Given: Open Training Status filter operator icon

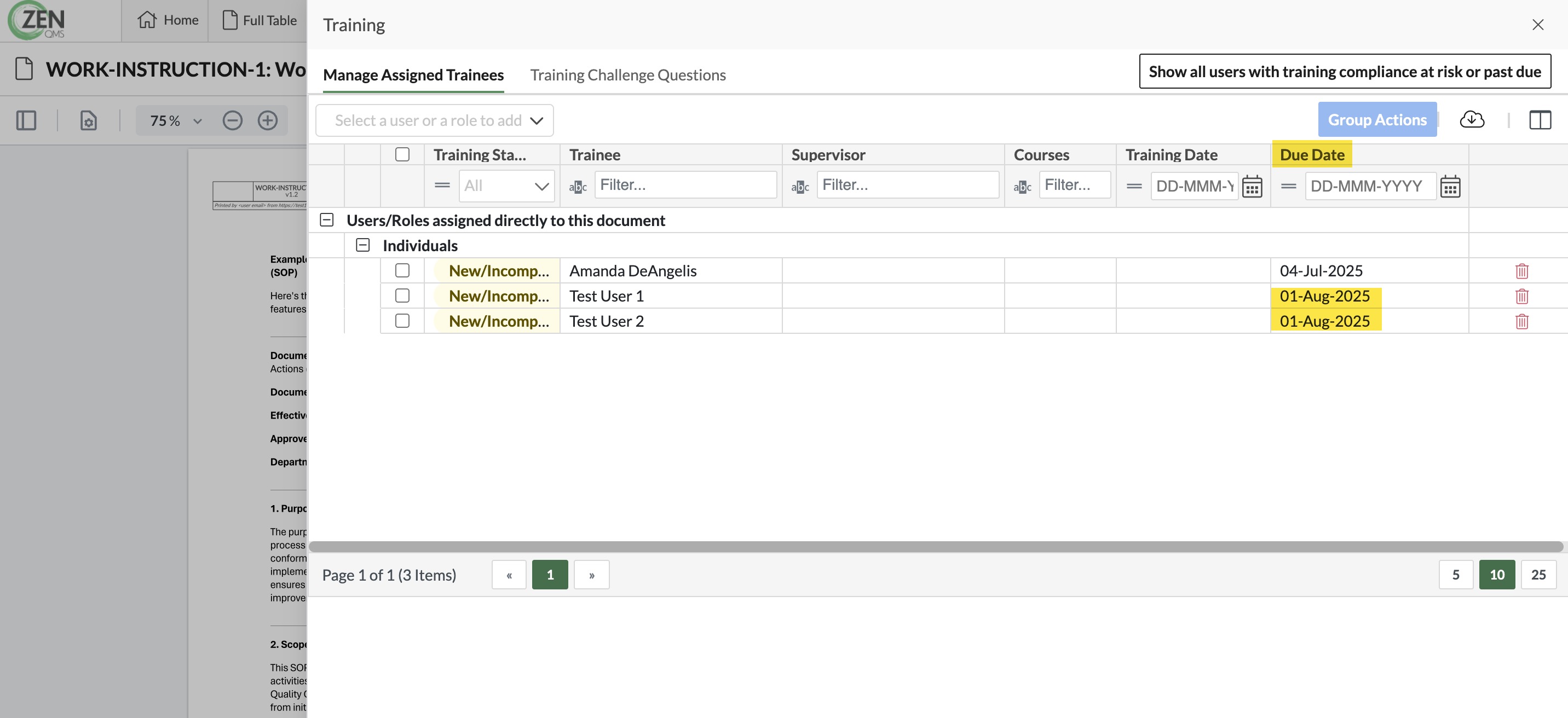Looking at the screenshot, I should [x=442, y=185].
